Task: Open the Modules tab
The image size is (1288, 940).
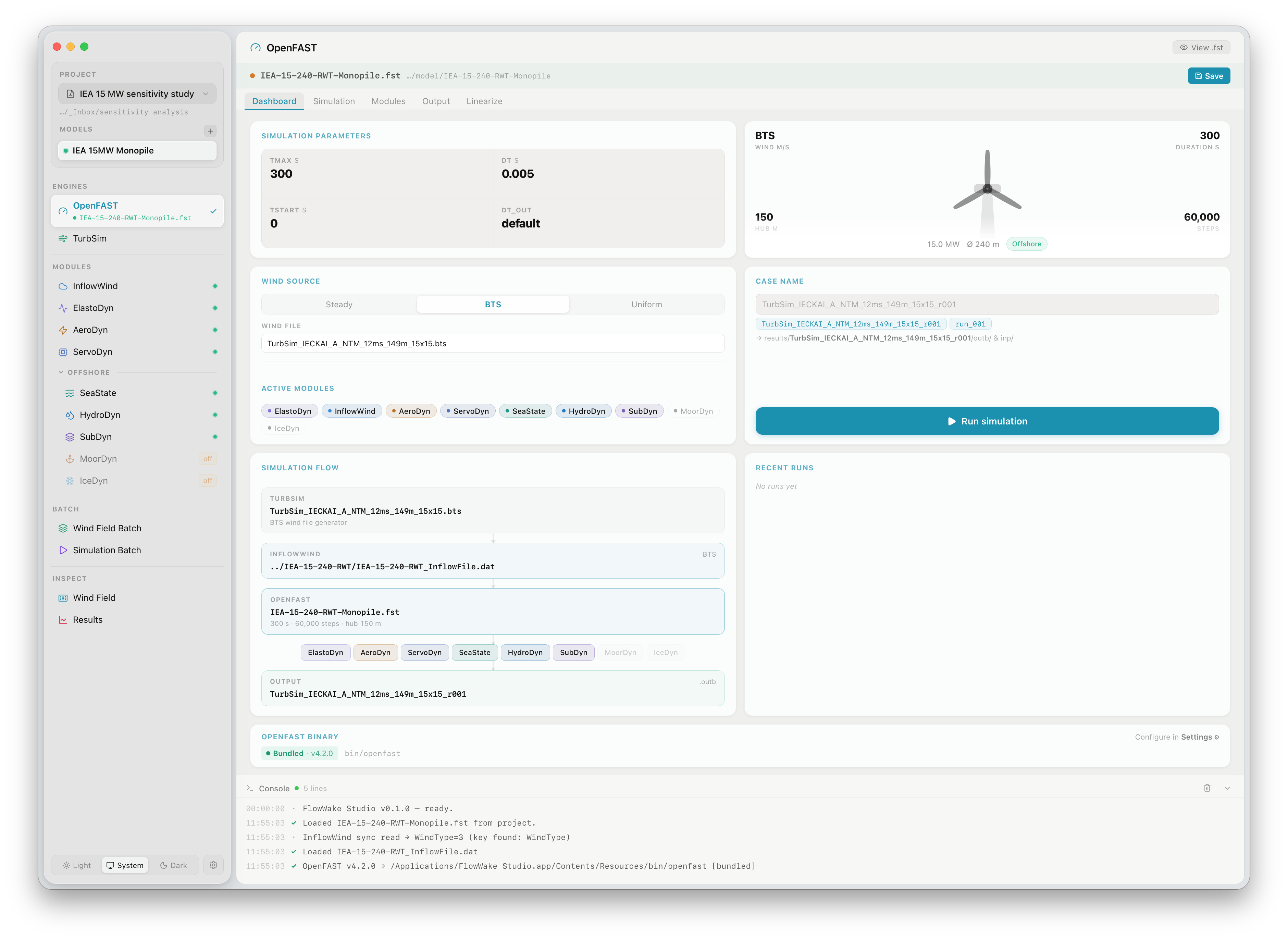Action: [x=388, y=101]
